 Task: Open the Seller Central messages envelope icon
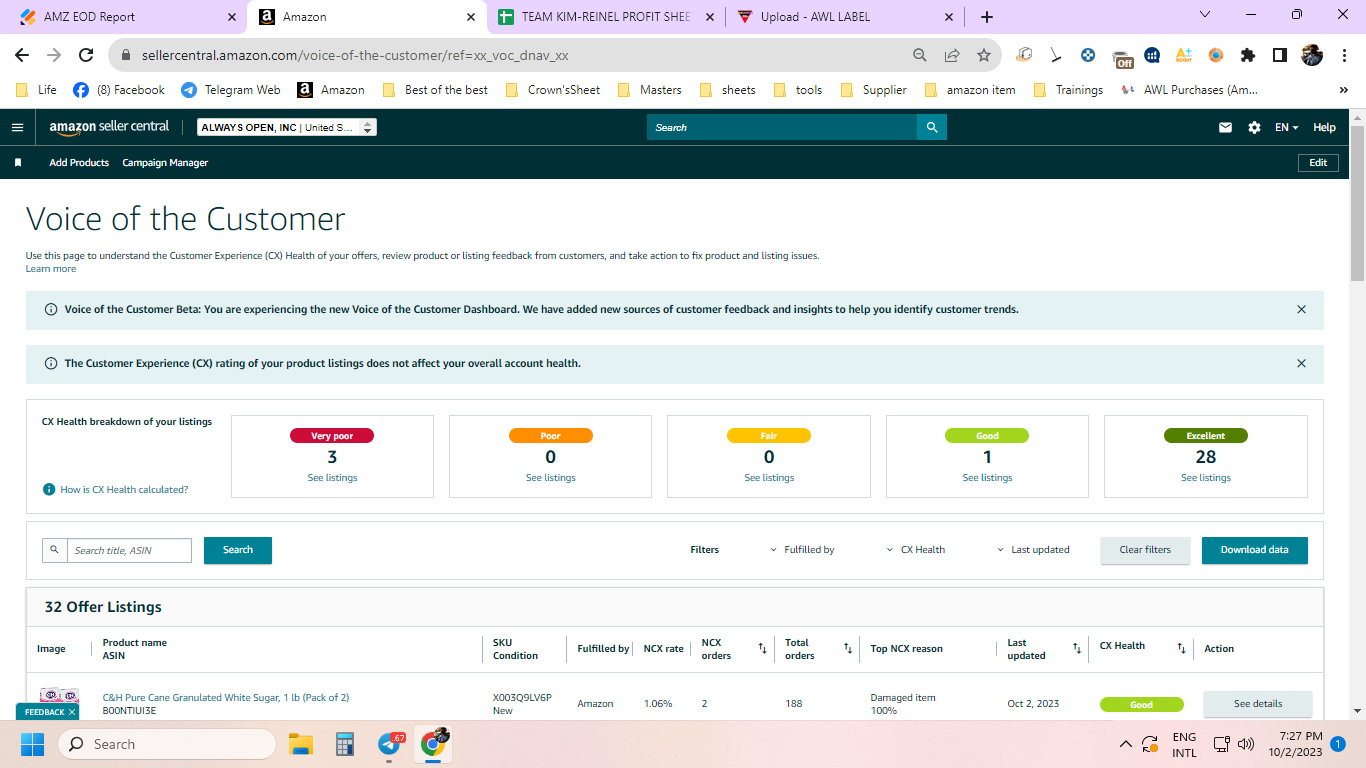[1225, 128]
